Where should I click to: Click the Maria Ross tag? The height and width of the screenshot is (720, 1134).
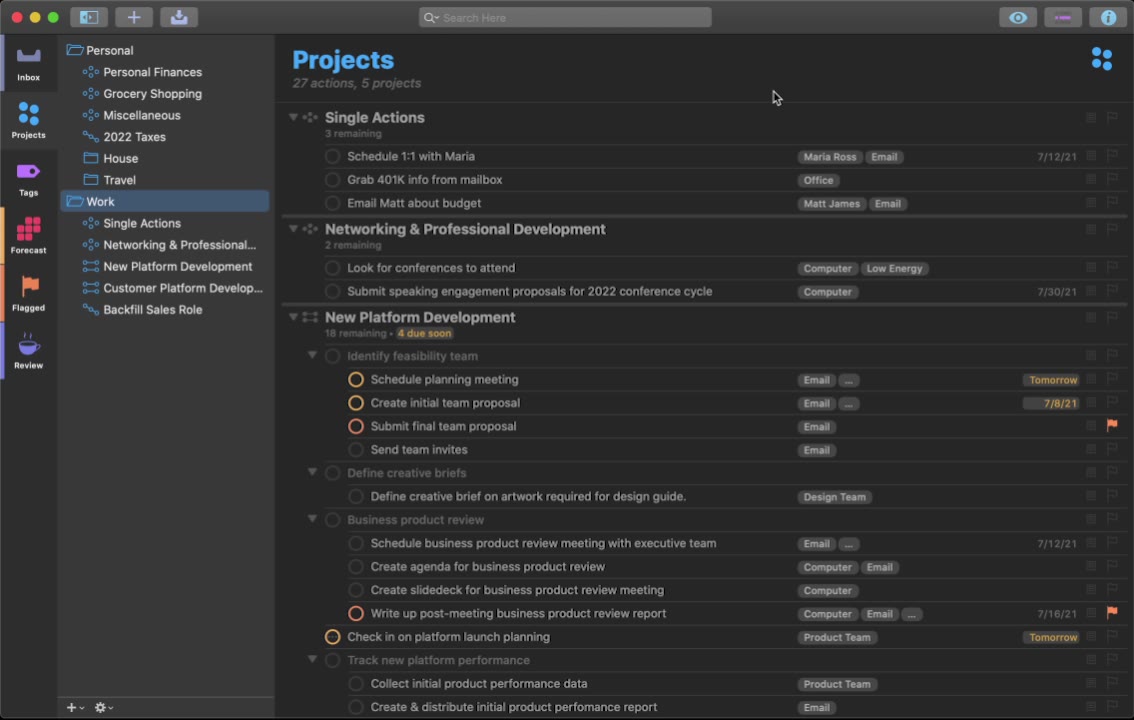(830, 157)
